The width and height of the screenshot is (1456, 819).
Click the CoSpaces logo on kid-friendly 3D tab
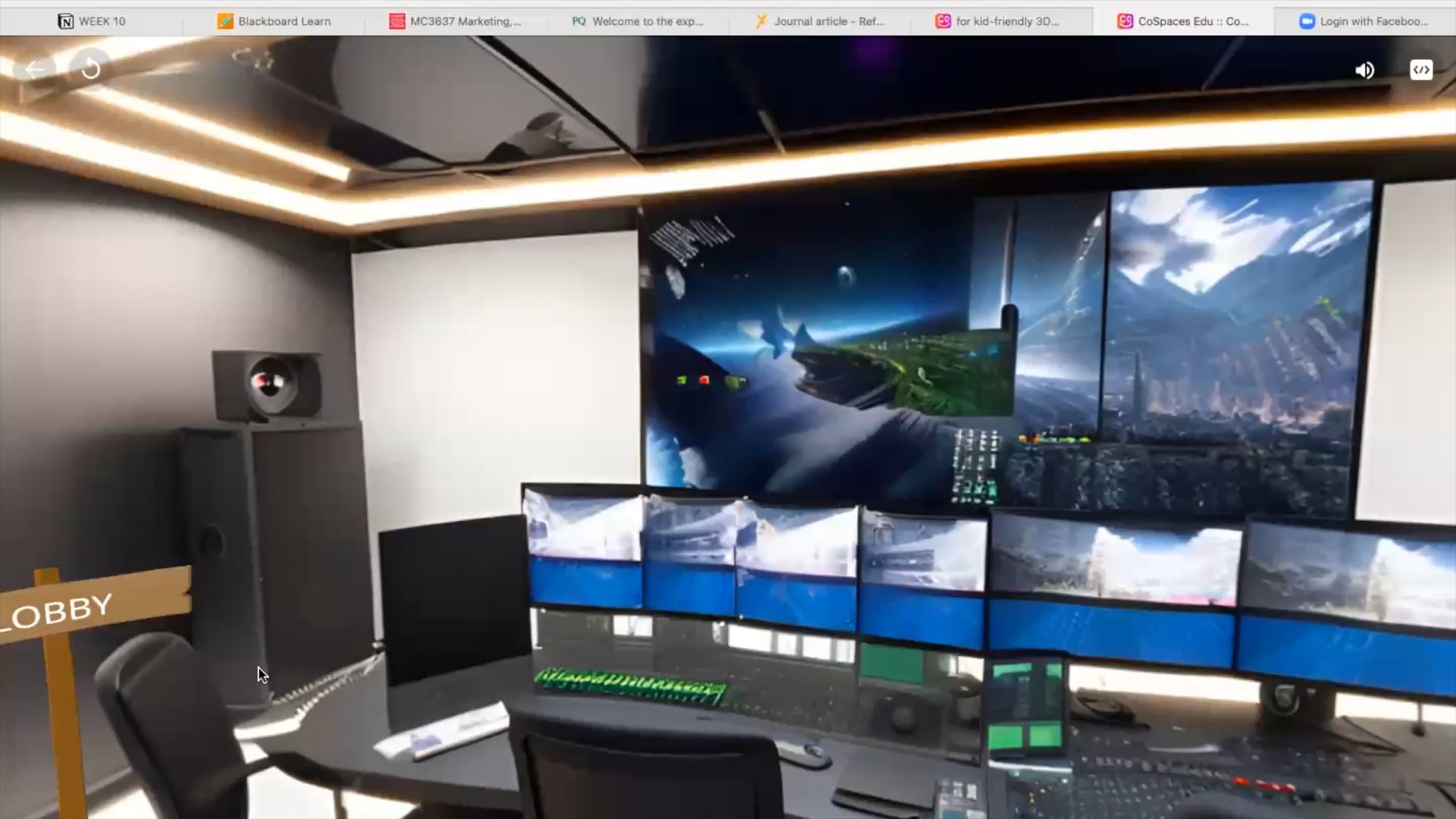pyautogui.click(x=943, y=20)
